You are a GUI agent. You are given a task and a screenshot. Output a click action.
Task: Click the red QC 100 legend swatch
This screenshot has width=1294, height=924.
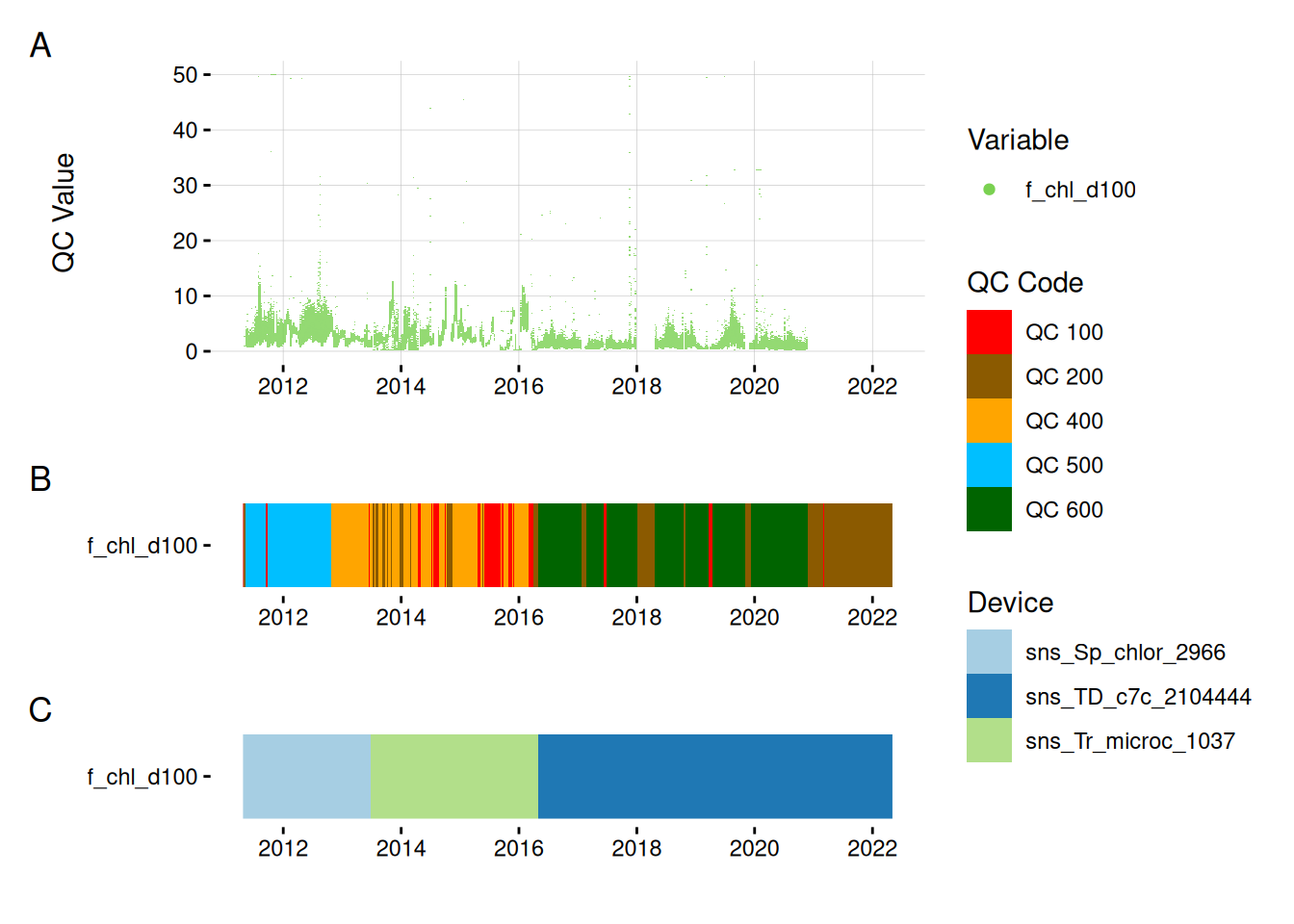[989, 332]
